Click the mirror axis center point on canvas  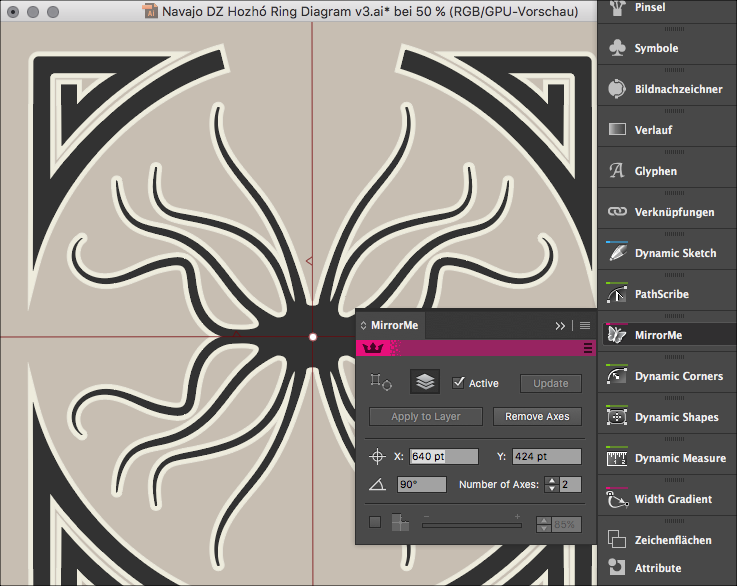pyautogui.click(x=313, y=337)
